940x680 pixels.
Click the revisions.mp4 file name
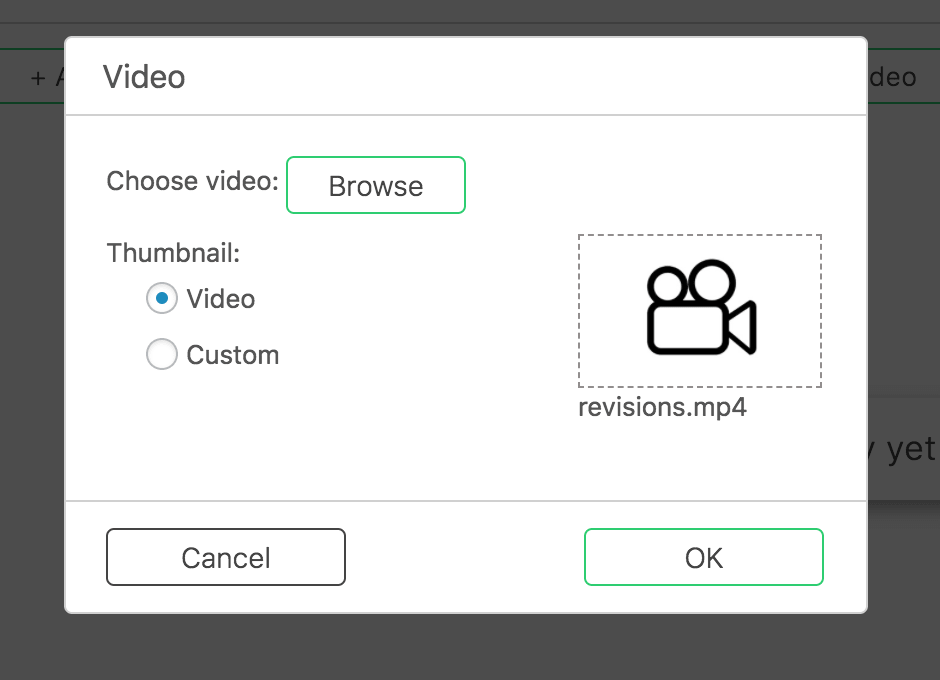pos(662,408)
